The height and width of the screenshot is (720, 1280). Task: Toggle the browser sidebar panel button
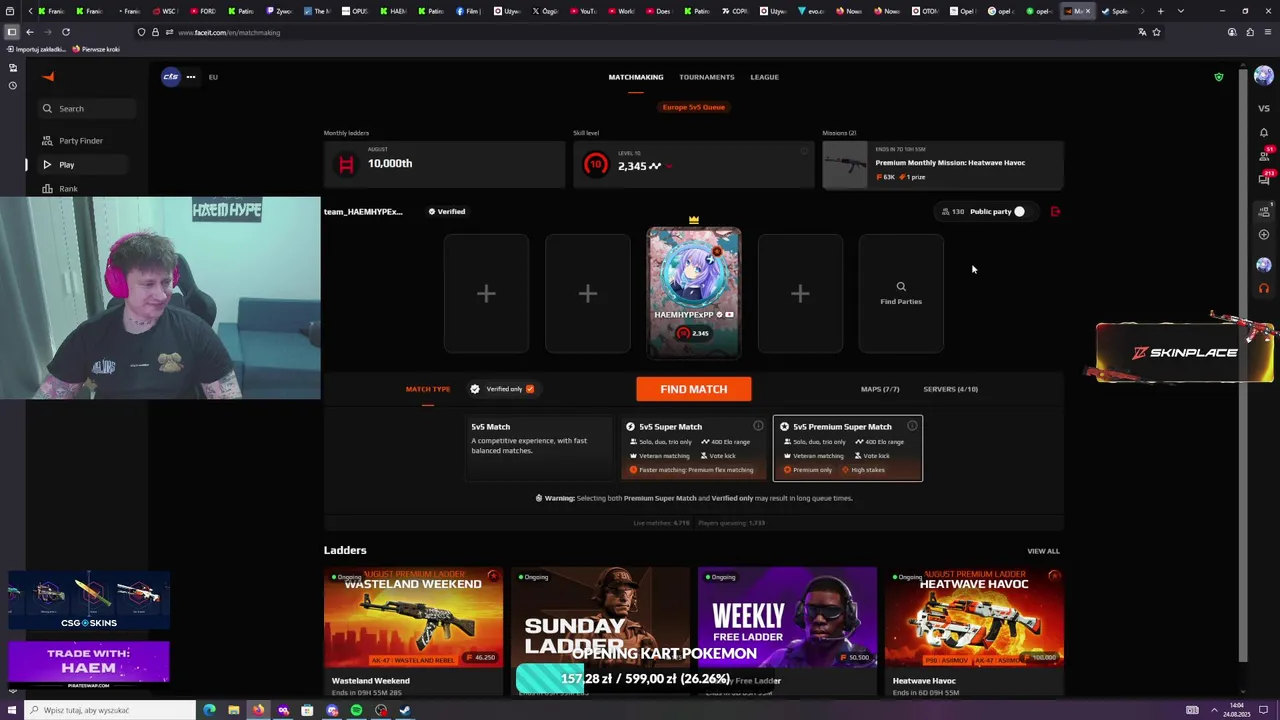point(12,32)
